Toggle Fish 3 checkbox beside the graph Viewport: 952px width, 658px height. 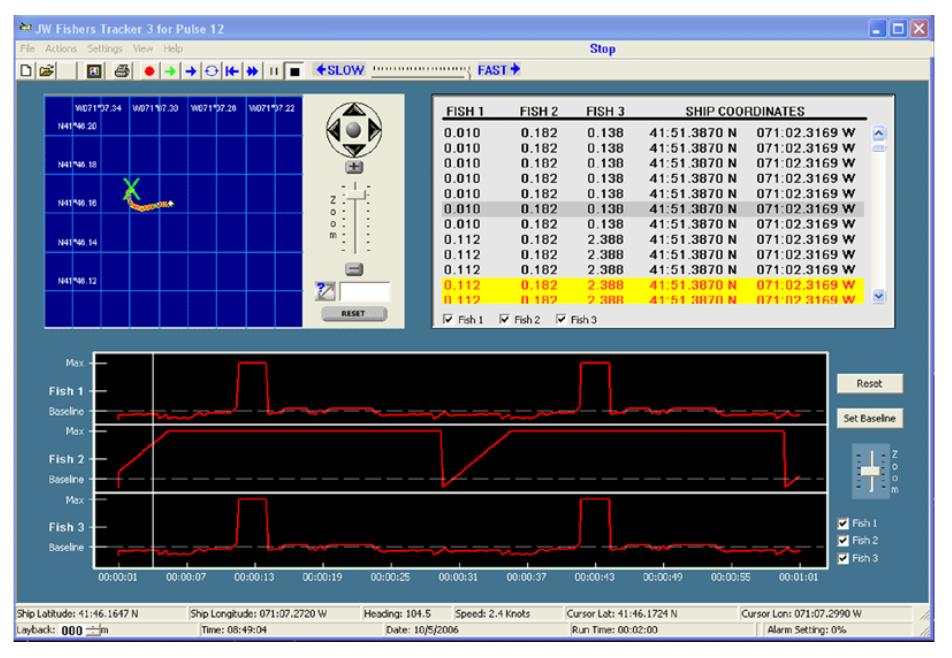coord(843,558)
